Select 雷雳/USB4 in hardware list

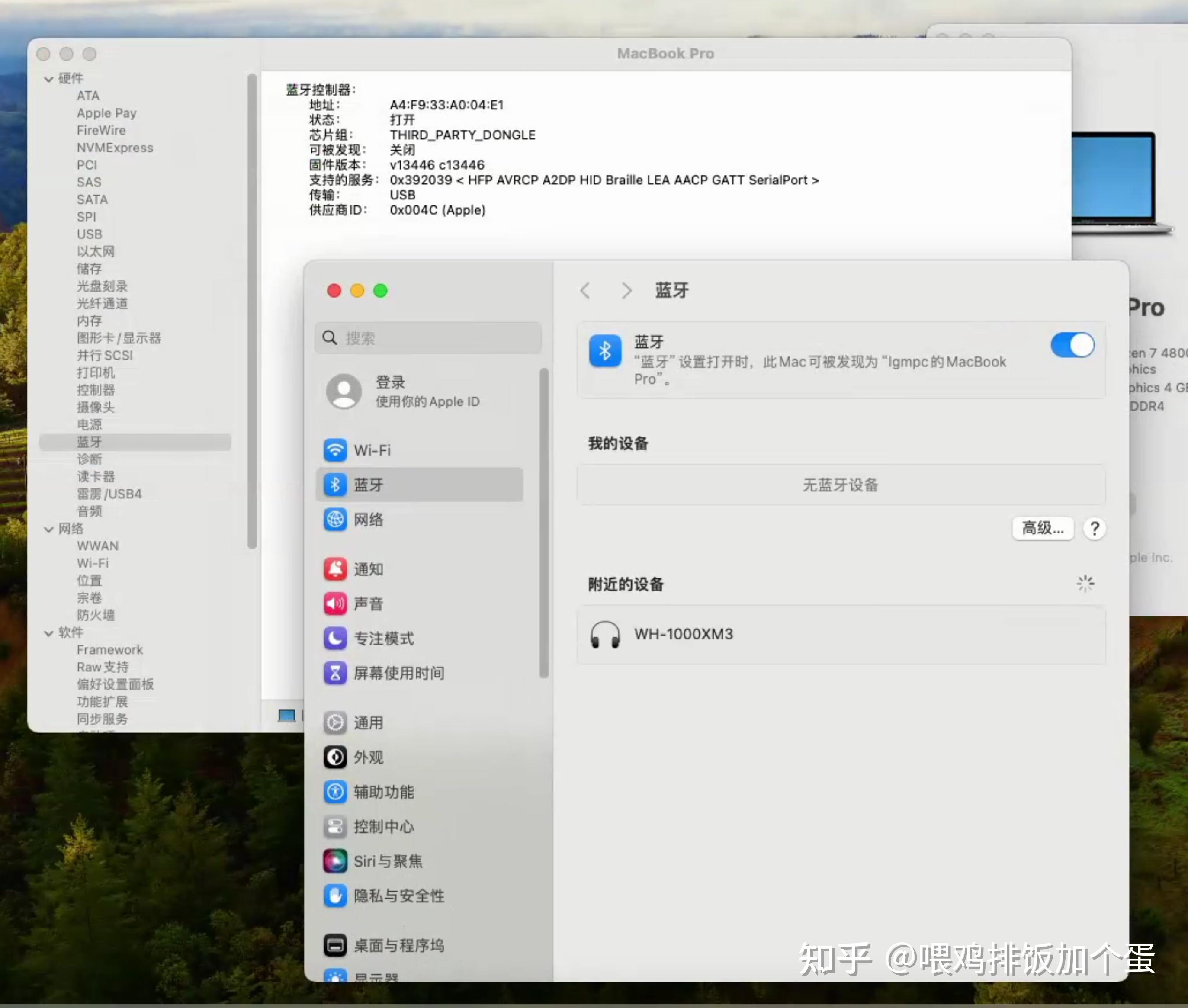[109, 494]
